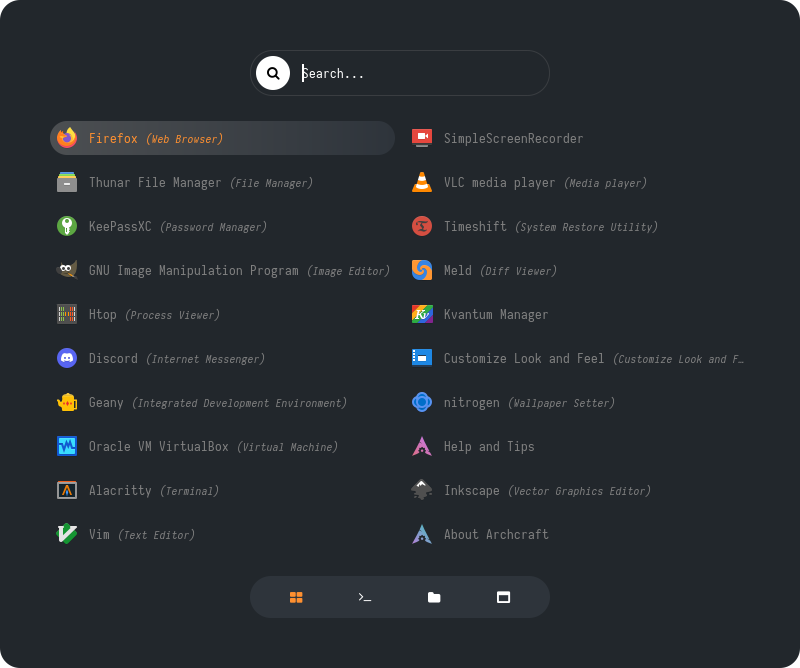Switch to the file browser folder tab
The height and width of the screenshot is (668, 800).
pos(434,597)
